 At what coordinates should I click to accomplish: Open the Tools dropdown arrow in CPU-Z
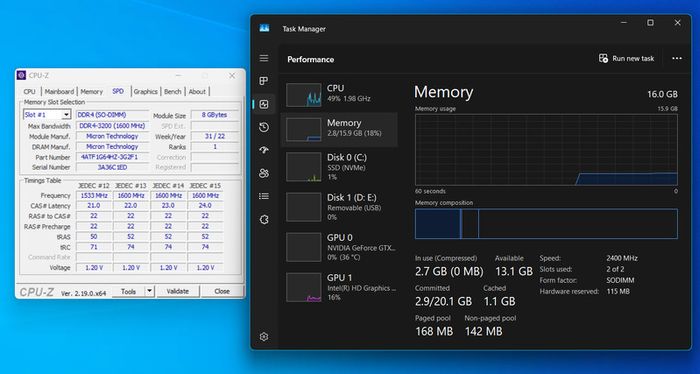click(x=150, y=291)
